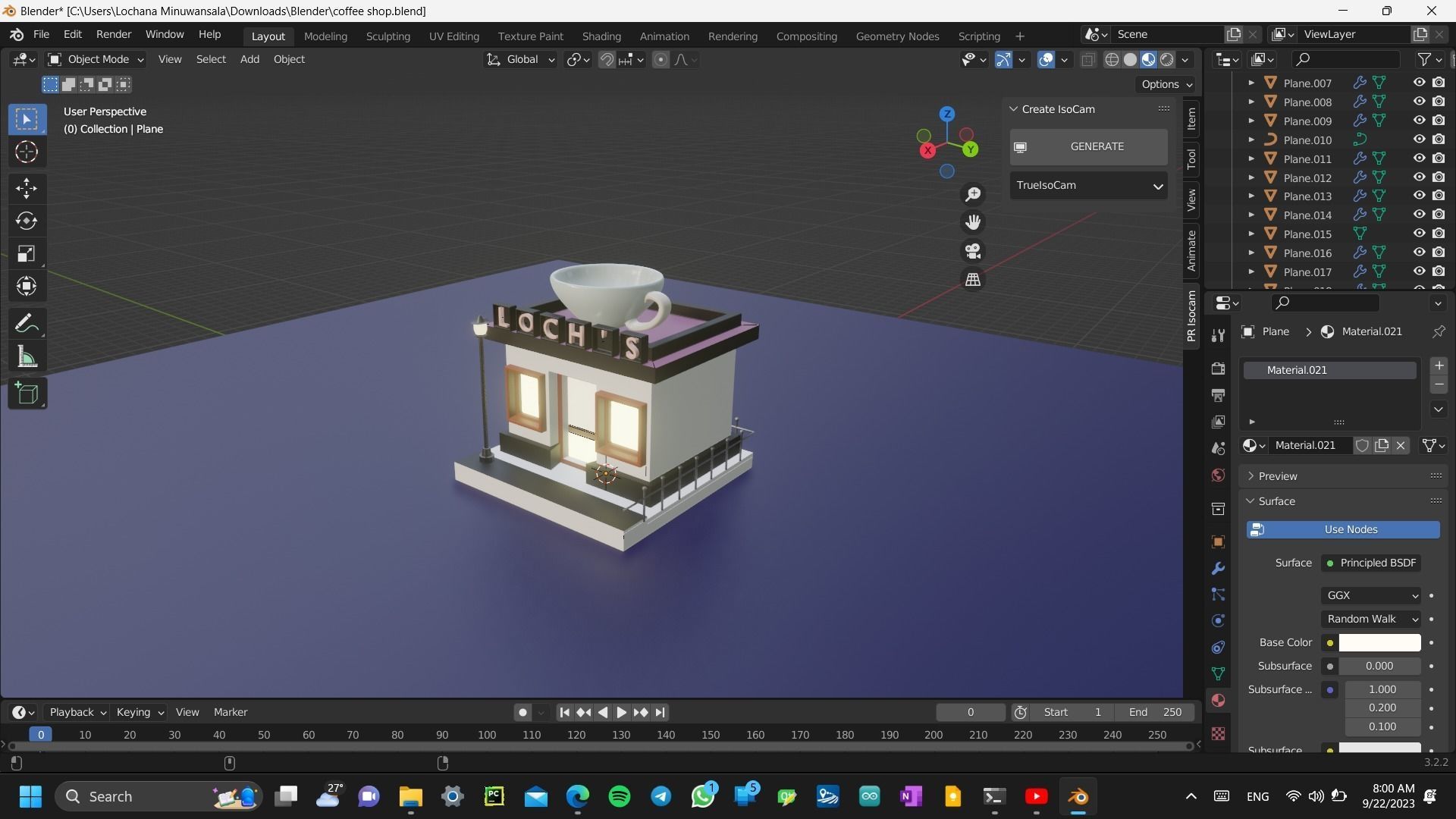Expand Plane.009 in the outliner

(x=1251, y=121)
